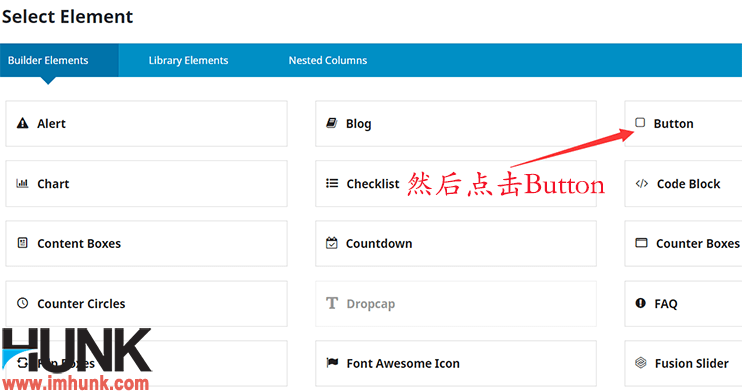Click the Countdown calendar icon

pyautogui.click(x=332, y=243)
